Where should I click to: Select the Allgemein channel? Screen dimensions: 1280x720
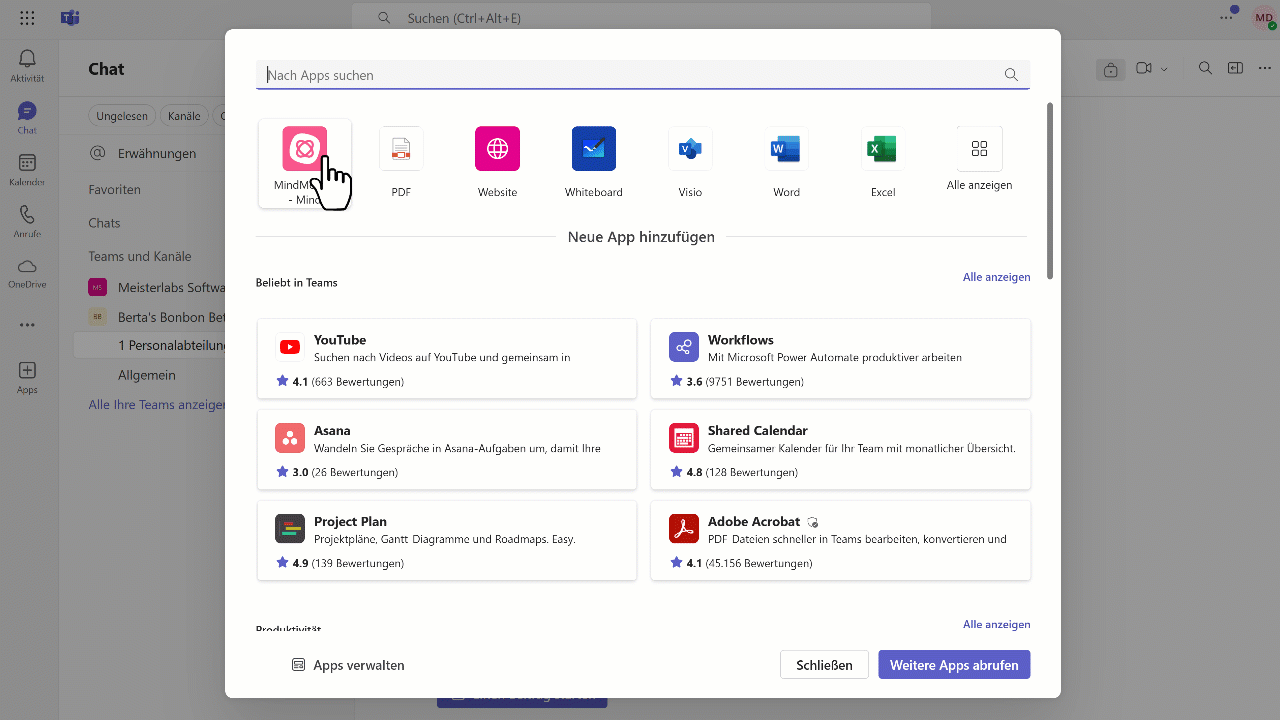(x=146, y=375)
